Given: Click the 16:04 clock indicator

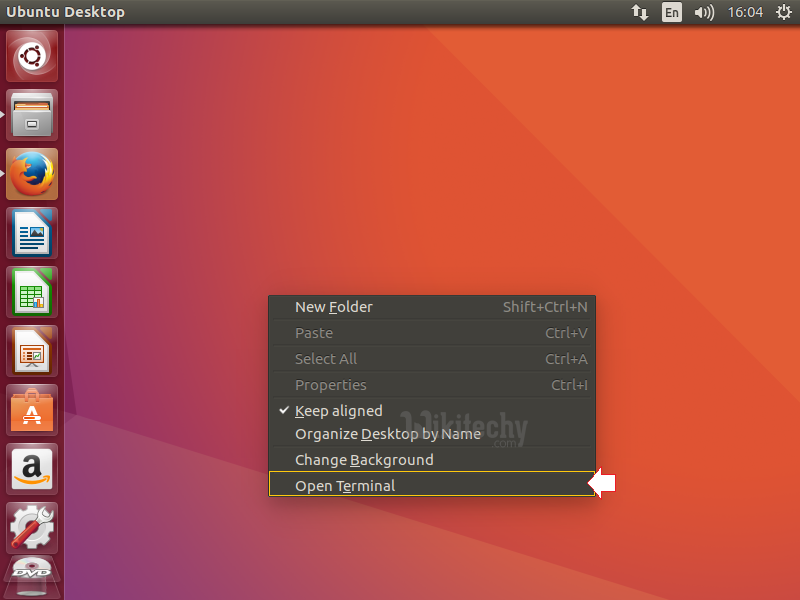Looking at the screenshot, I should click(x=745, y=13).
